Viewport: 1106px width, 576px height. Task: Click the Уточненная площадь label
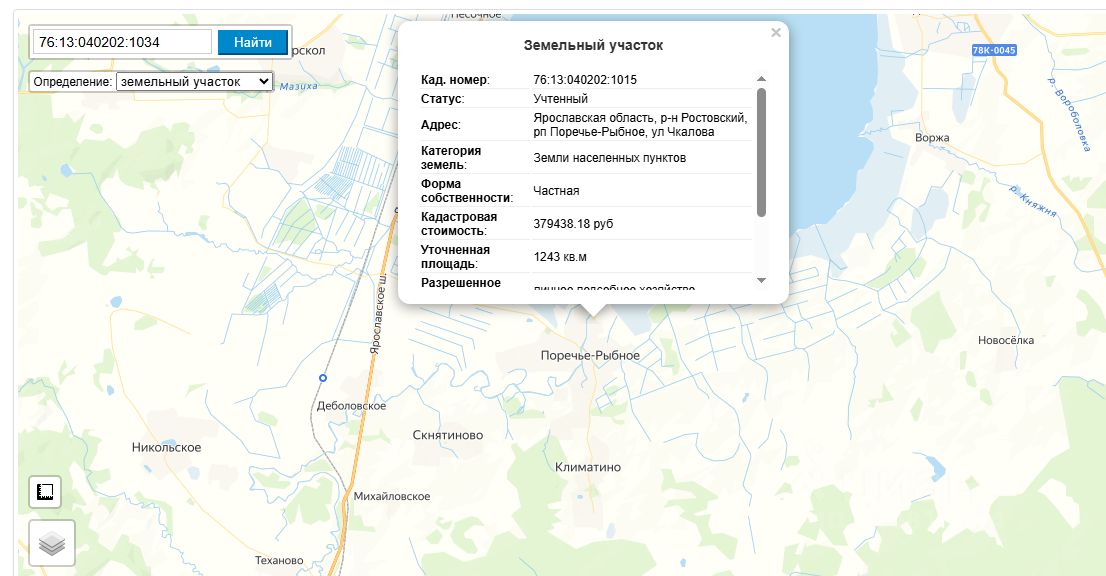(455, 257)
